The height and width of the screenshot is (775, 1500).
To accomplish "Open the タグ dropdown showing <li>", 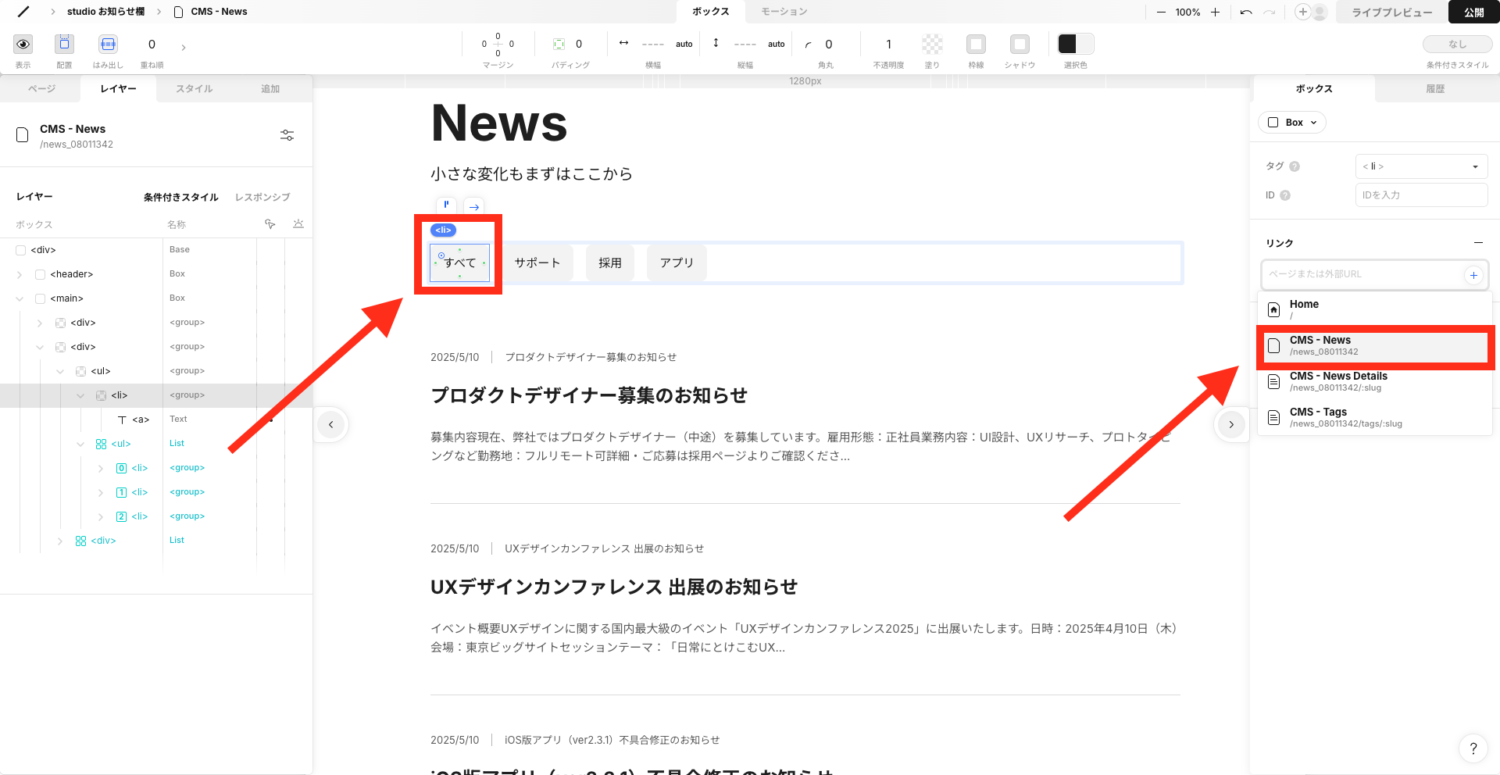I will (1421, 166).
